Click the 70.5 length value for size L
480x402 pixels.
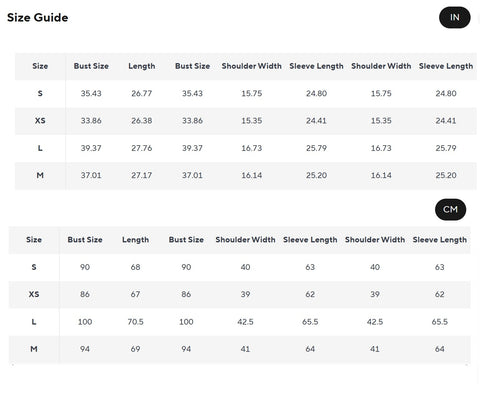point(135,322)
